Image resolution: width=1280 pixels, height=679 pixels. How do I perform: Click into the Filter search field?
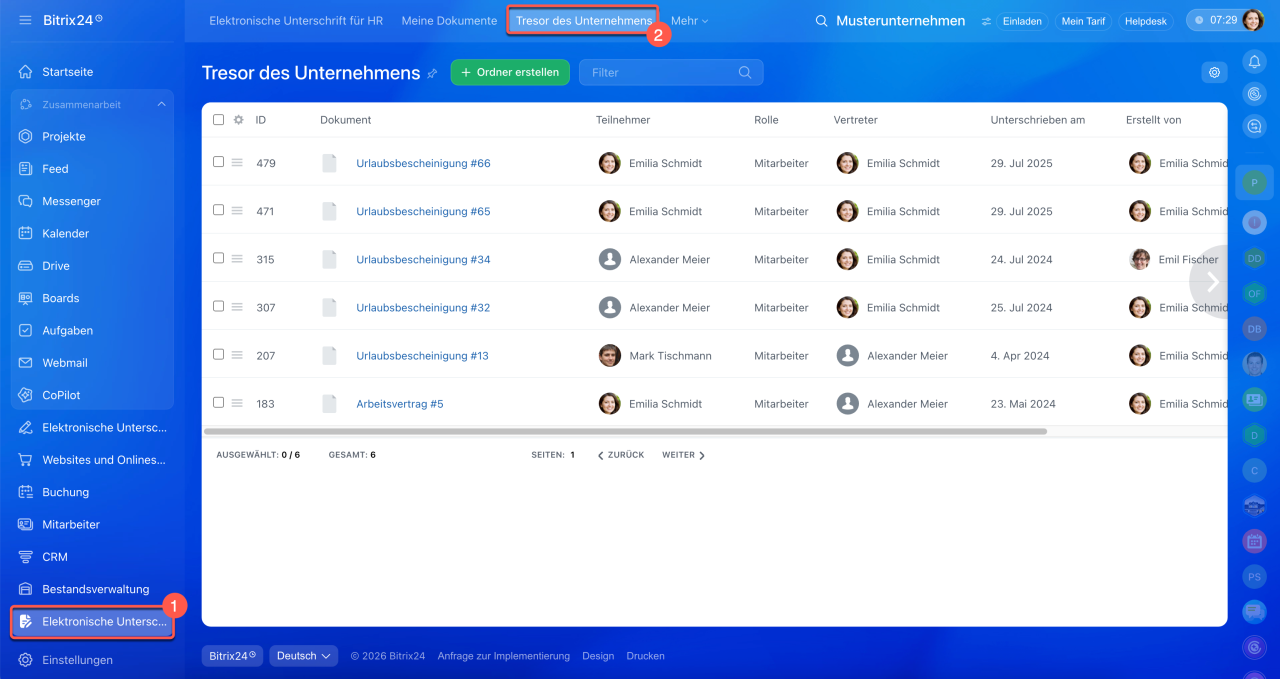[x=671, y=72]
